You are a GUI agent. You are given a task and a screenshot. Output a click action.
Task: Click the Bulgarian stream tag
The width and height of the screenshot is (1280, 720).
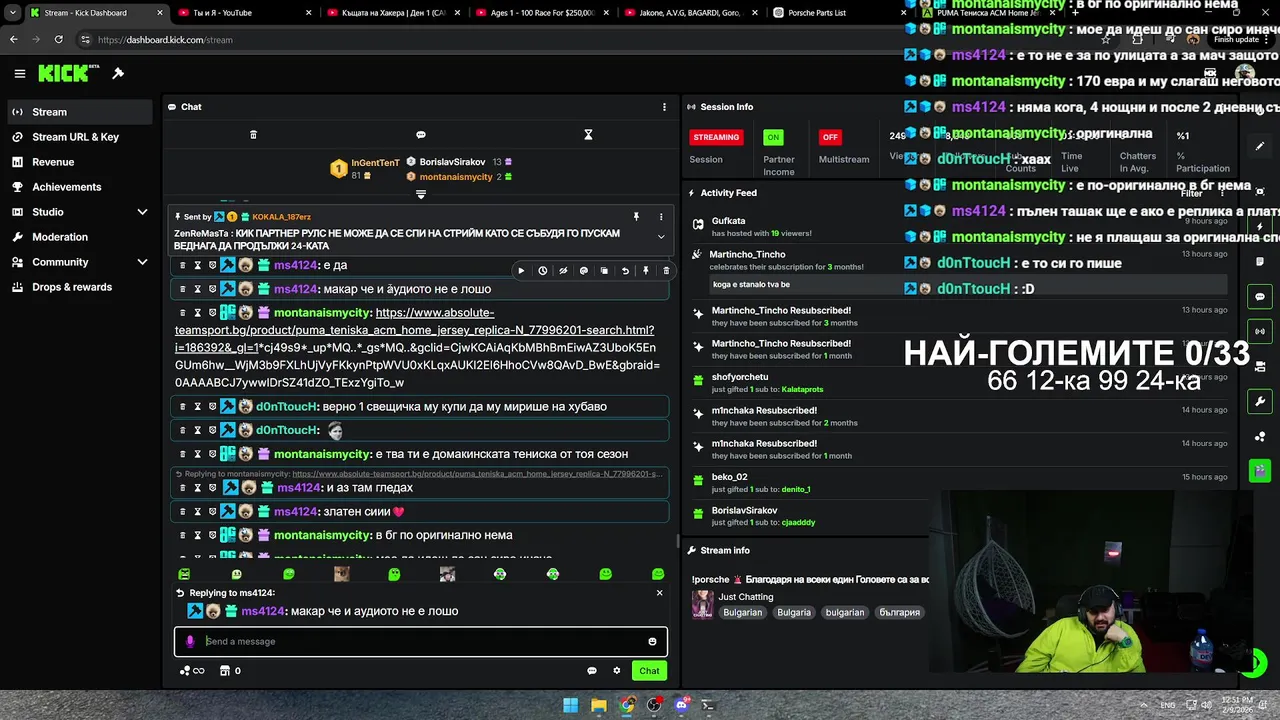(743, 612)
